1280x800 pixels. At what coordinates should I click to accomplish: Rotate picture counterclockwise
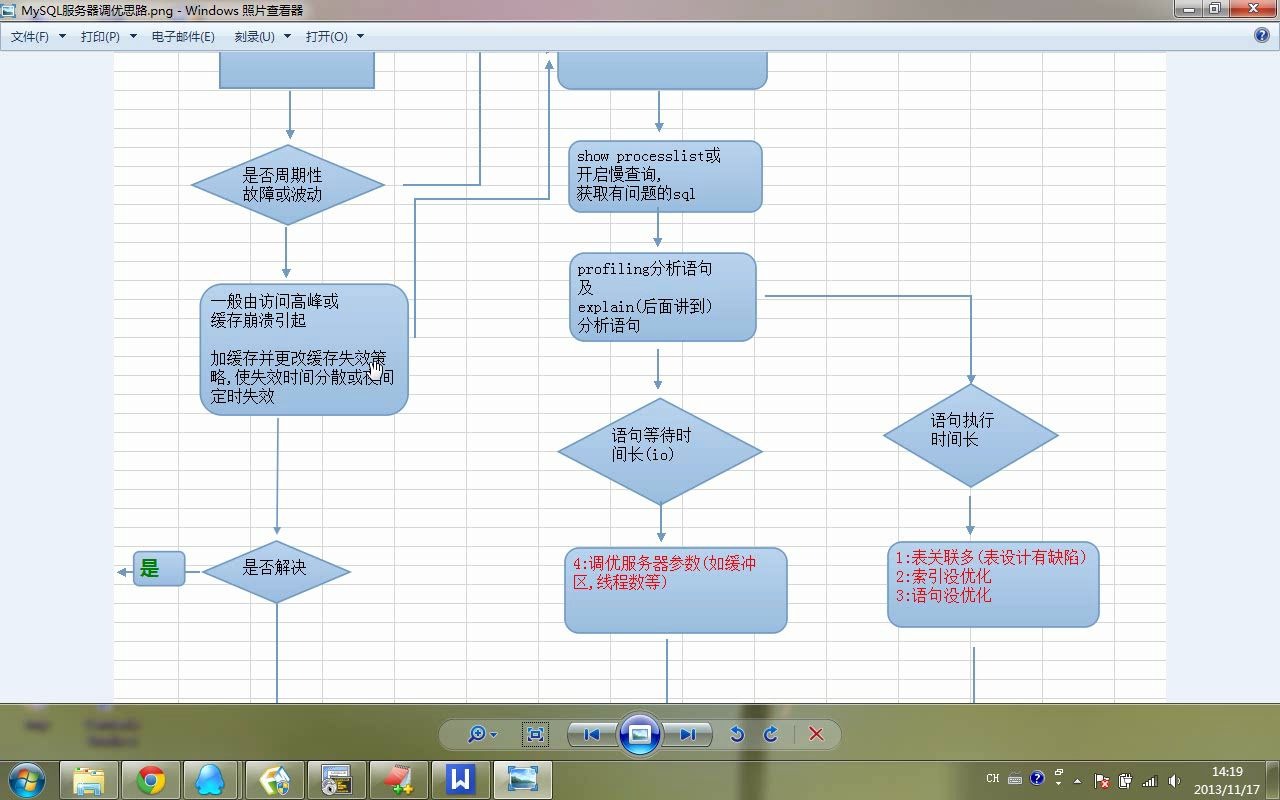coord(737,734)
